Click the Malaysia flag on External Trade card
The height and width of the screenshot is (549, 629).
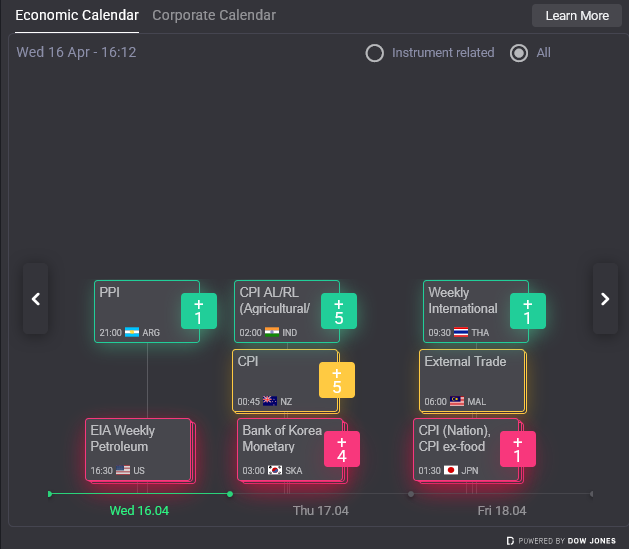[457, 401]
